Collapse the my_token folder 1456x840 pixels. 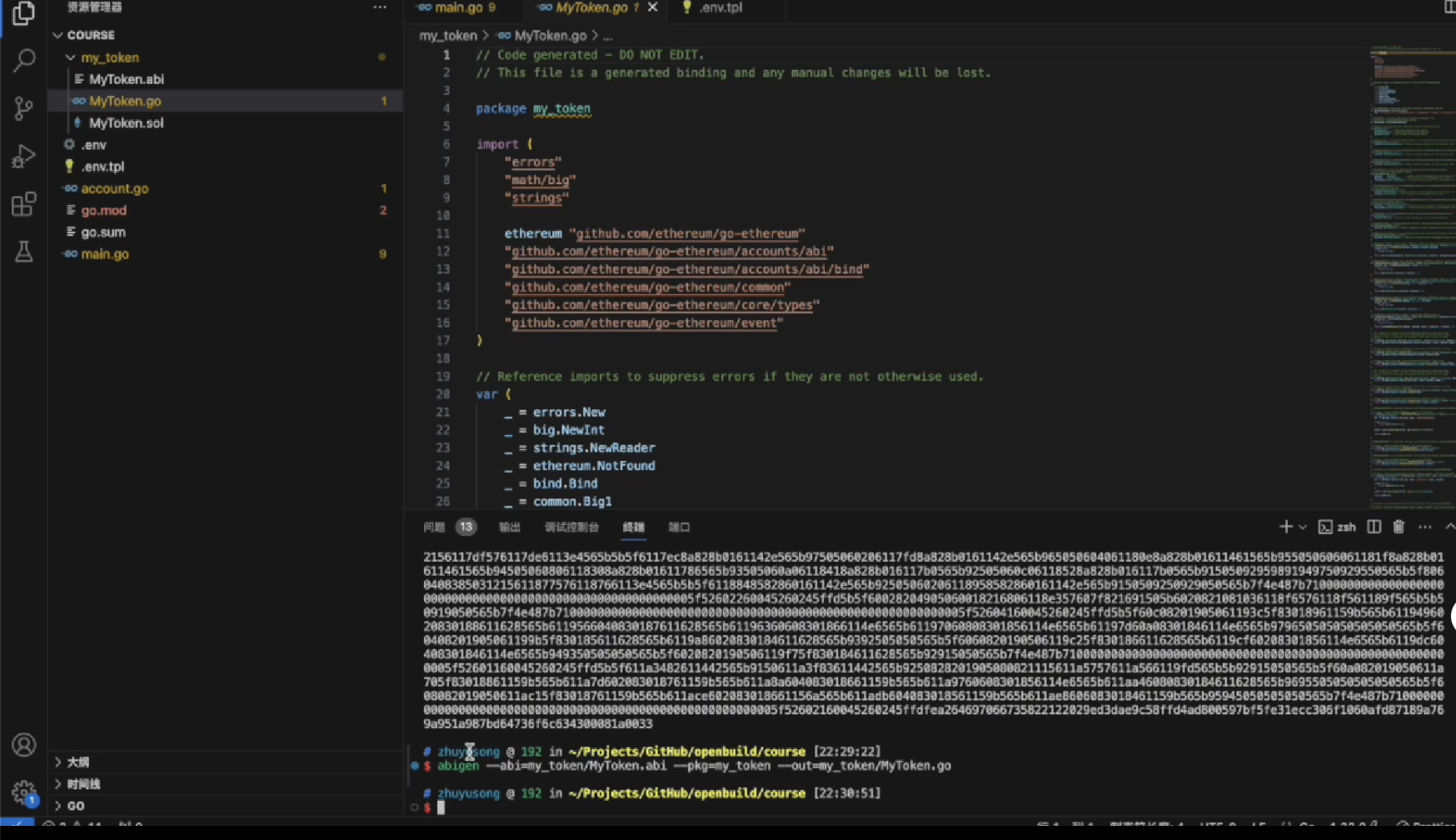[x=71, y=57]
